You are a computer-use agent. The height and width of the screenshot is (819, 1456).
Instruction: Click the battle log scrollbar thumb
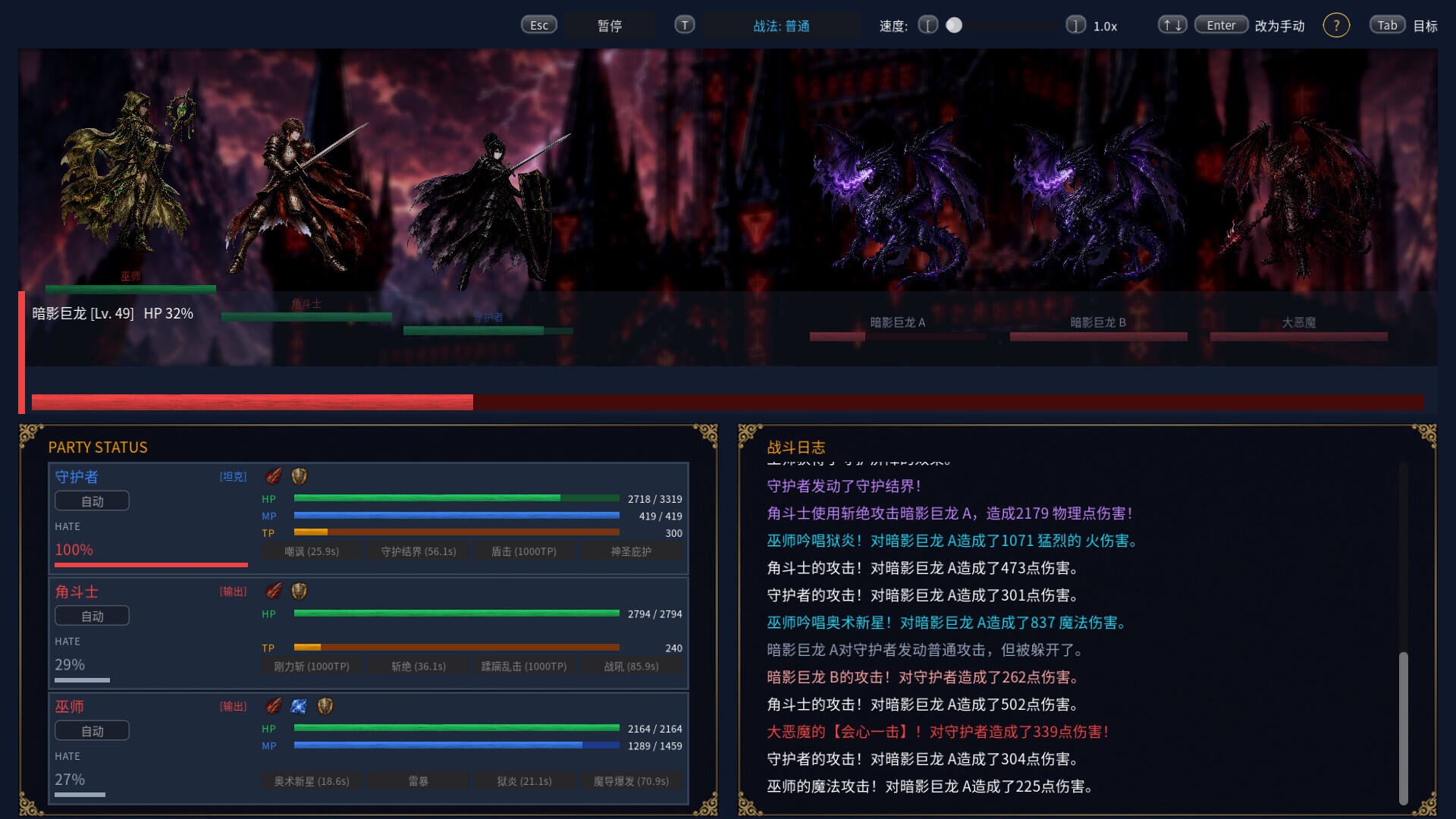pyautogui.click(x=1404, y=728)
